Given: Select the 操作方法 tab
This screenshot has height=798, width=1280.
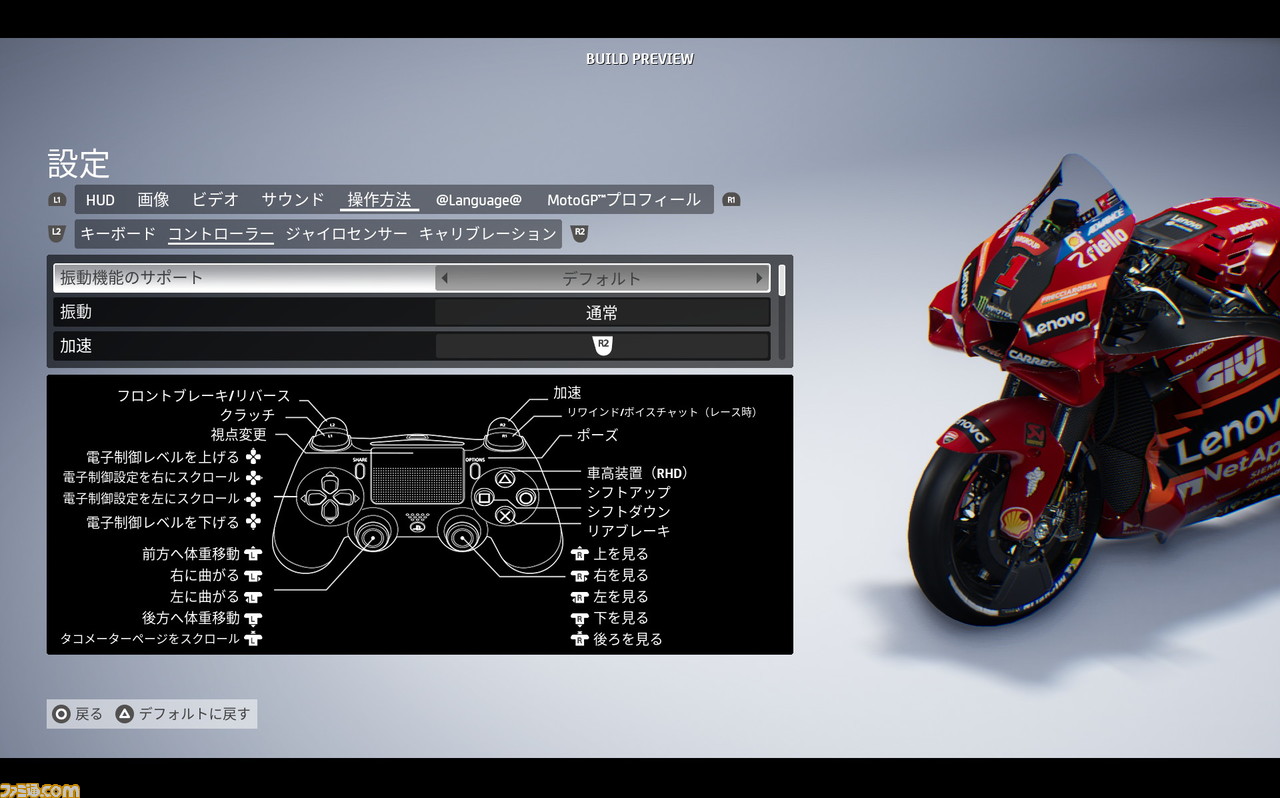Looking at the screenshot, I should (379, 200).
